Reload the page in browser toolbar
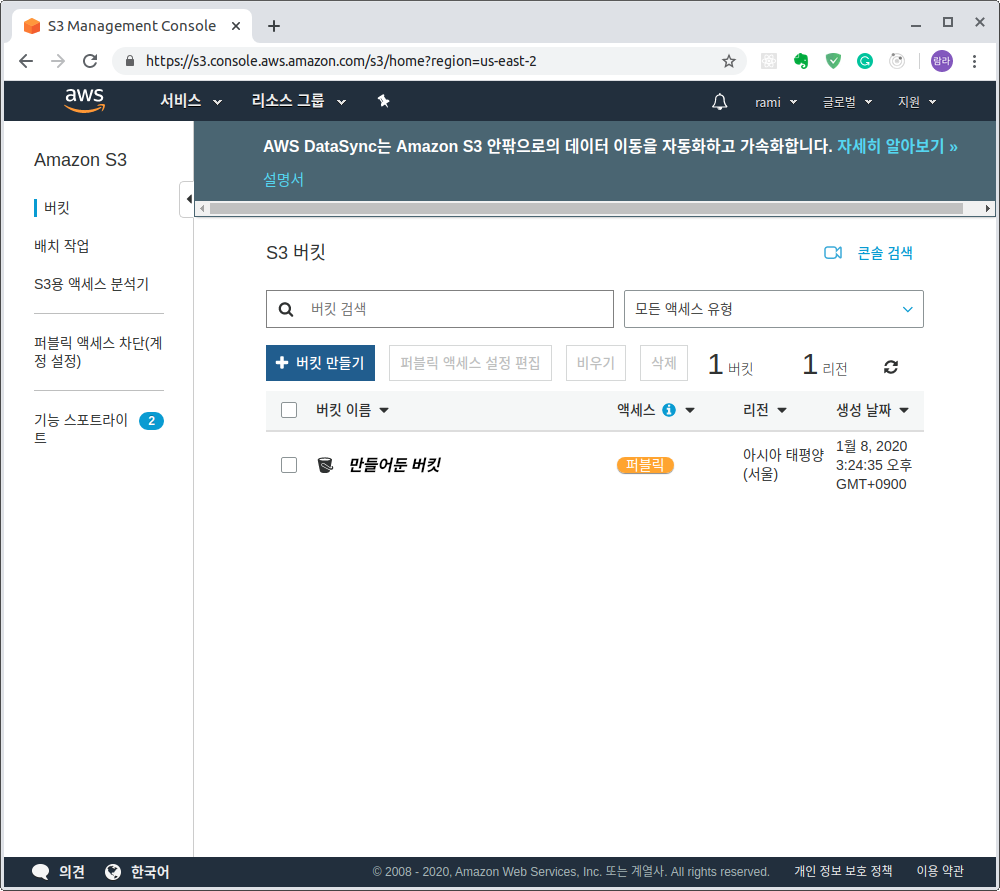 pos(90,61)
